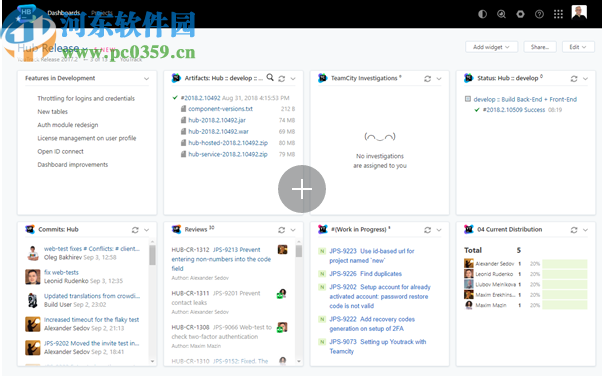Expand Features in Development widget menu
This screenshot has height=376, width=610.
point(146,79)
